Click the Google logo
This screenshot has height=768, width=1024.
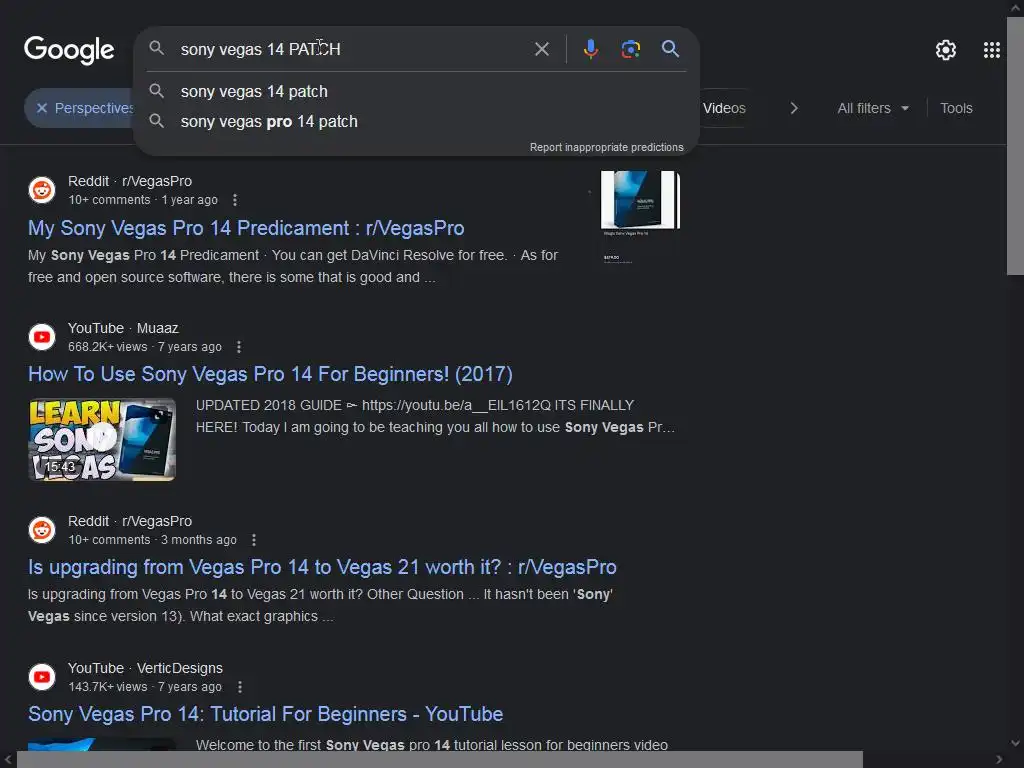pos(69,50)
